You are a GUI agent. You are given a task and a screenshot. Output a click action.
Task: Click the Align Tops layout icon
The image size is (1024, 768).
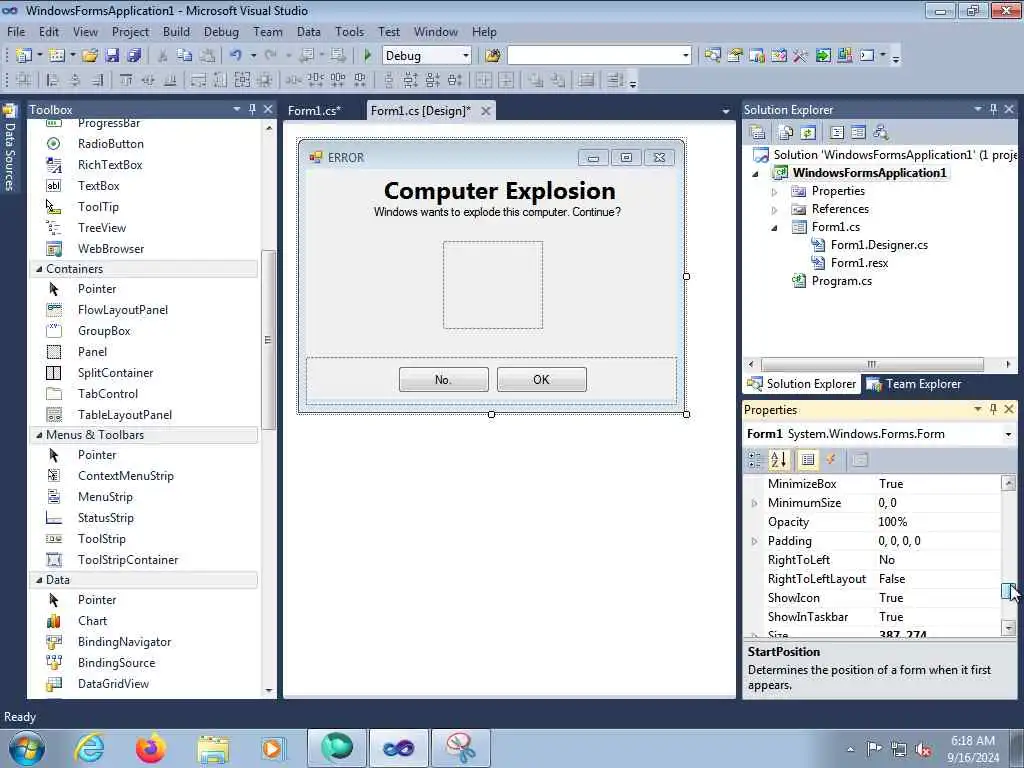click(x=126, y=80)
